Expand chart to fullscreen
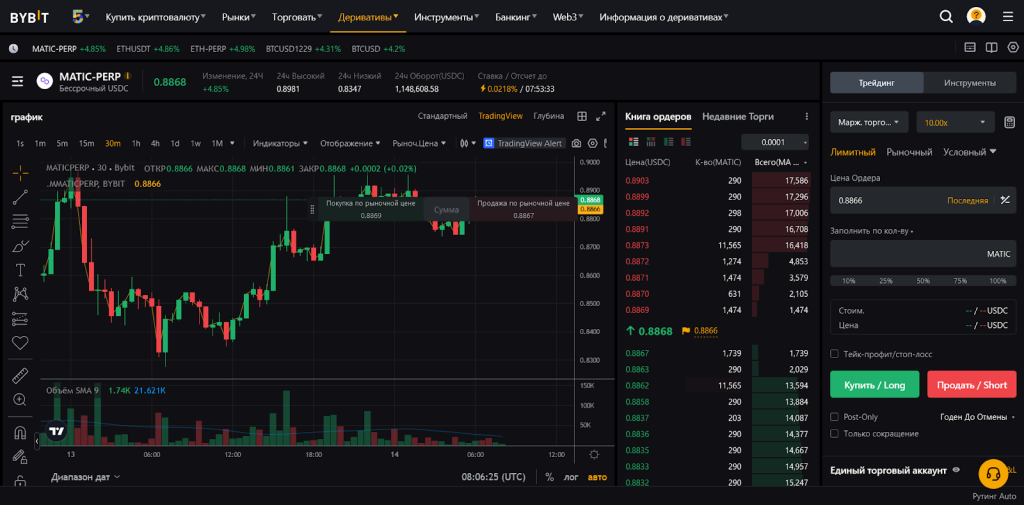The height and width of the screenshot is (505, 1024). [x=601, y=116]
